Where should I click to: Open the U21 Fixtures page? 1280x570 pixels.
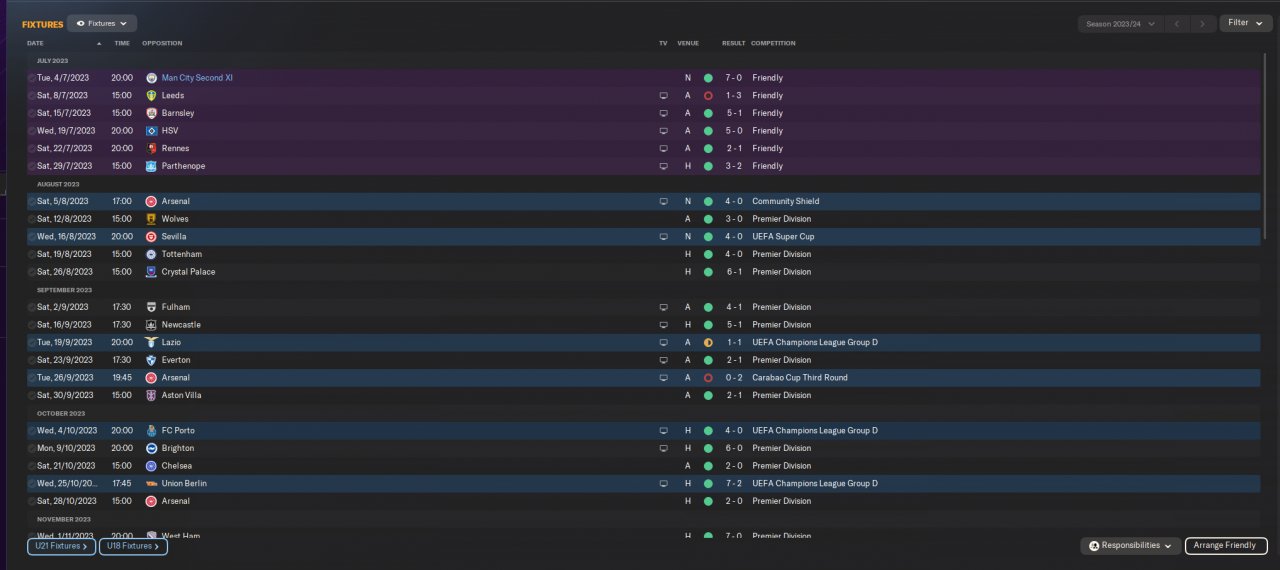click(x=61, y=547)
